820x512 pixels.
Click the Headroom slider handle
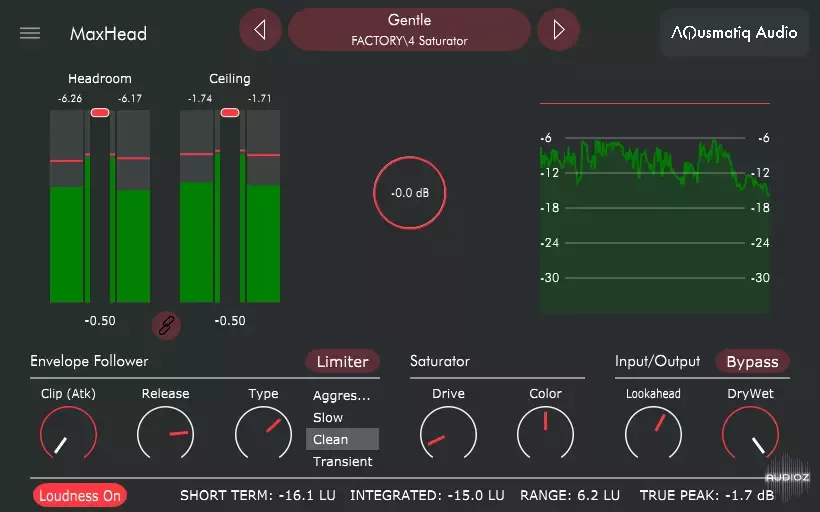pyautogui.click(x=100, y=112)
